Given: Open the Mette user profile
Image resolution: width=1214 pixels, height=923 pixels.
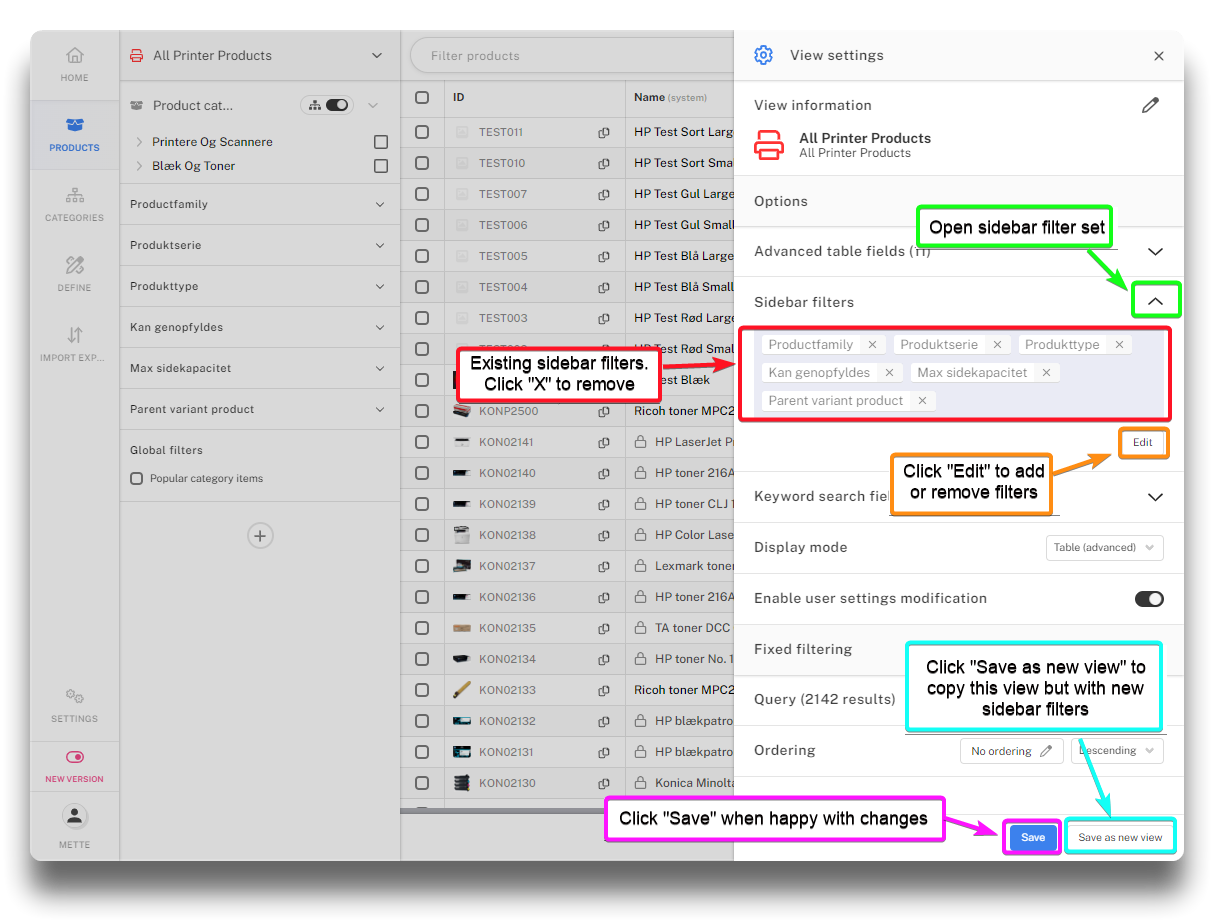Looking at the screenshot, I should pos(74,825).
